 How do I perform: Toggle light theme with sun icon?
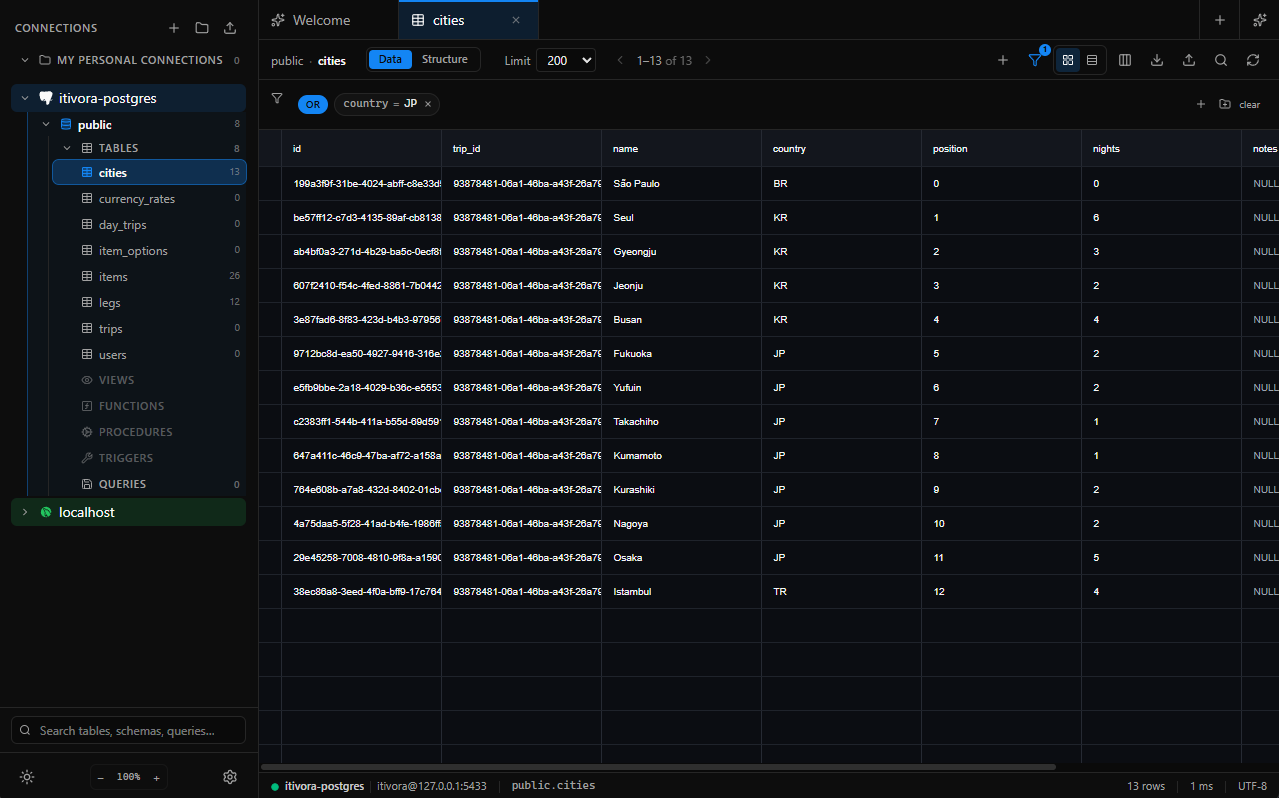pyautogui.click(x=27, y=777)
